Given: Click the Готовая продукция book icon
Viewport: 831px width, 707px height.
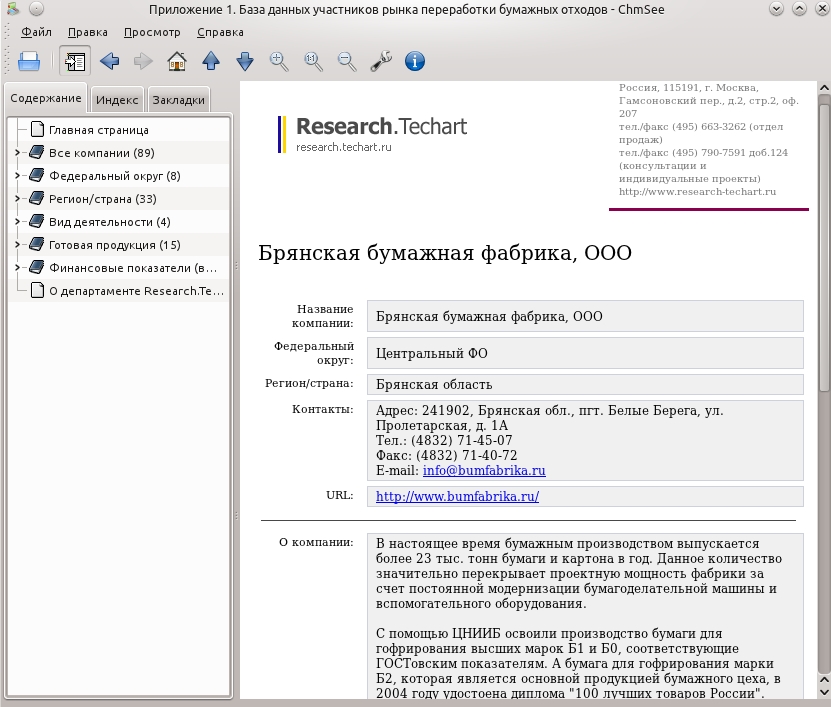Looking at the screenshot, I should (x=37, y=245).
